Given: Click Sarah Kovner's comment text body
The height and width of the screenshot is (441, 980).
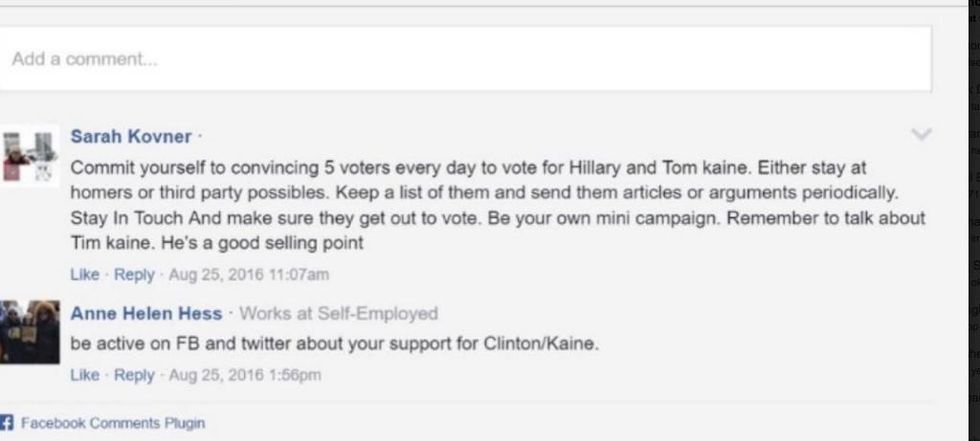Looking at the screenshot, I should coord(497,204).
